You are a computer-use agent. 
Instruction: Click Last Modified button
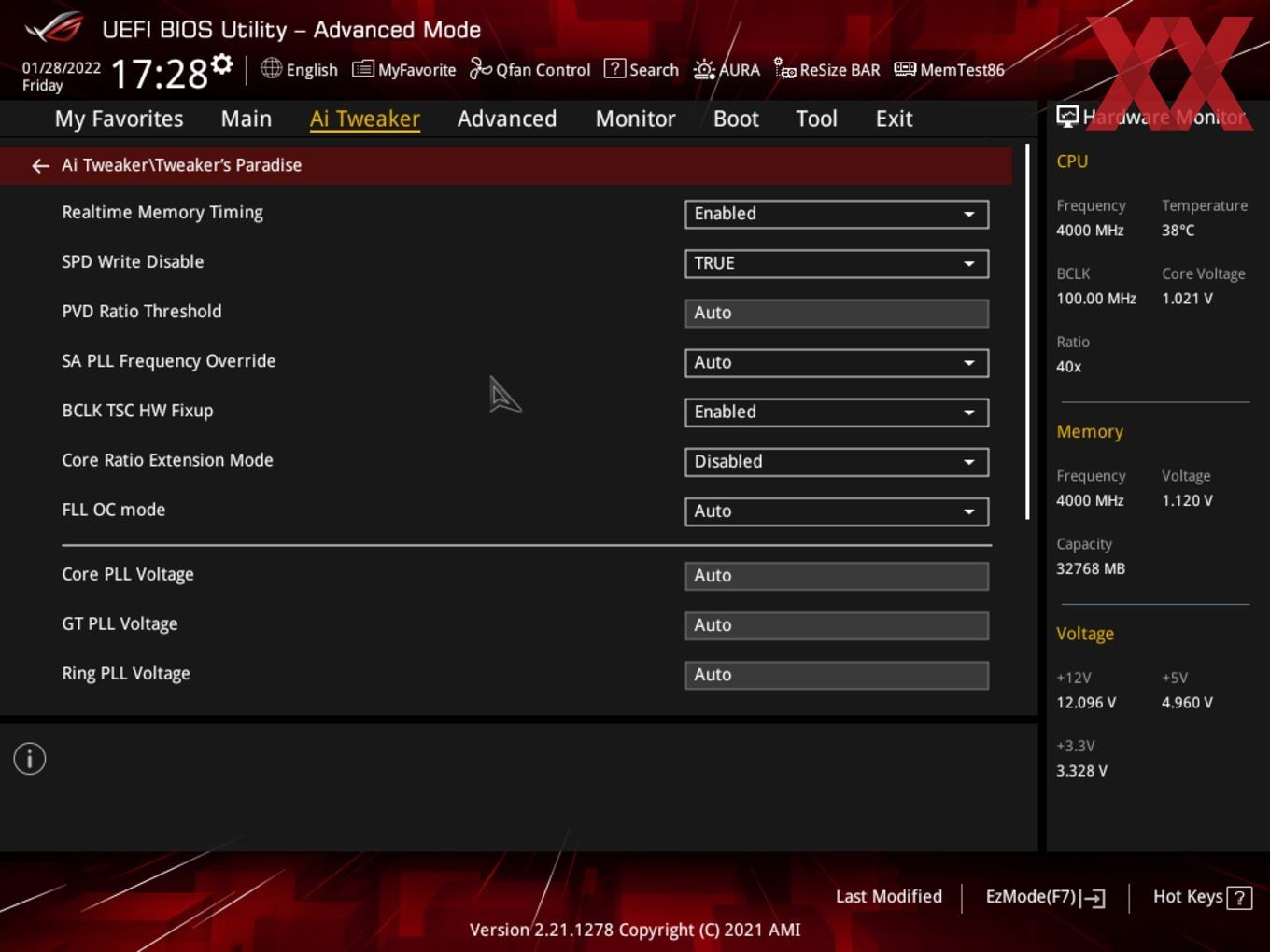[x=889, y=897]
